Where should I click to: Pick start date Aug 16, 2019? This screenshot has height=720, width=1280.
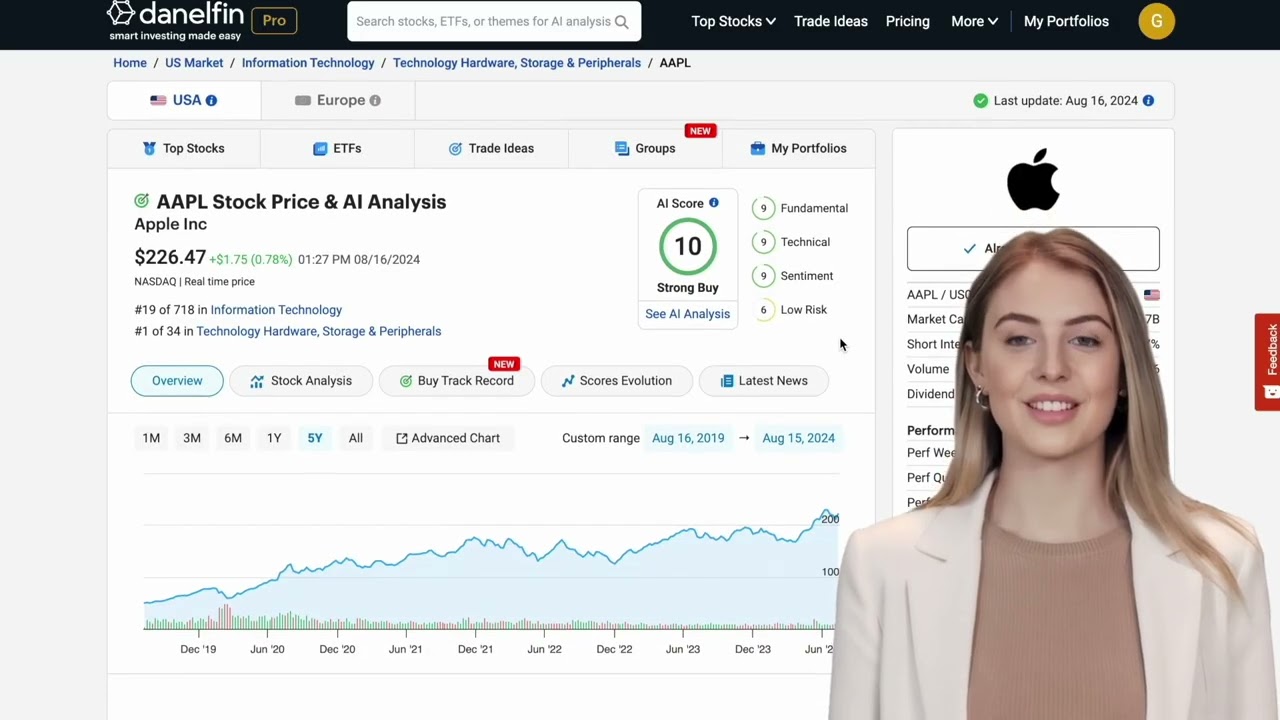point(688,438)
